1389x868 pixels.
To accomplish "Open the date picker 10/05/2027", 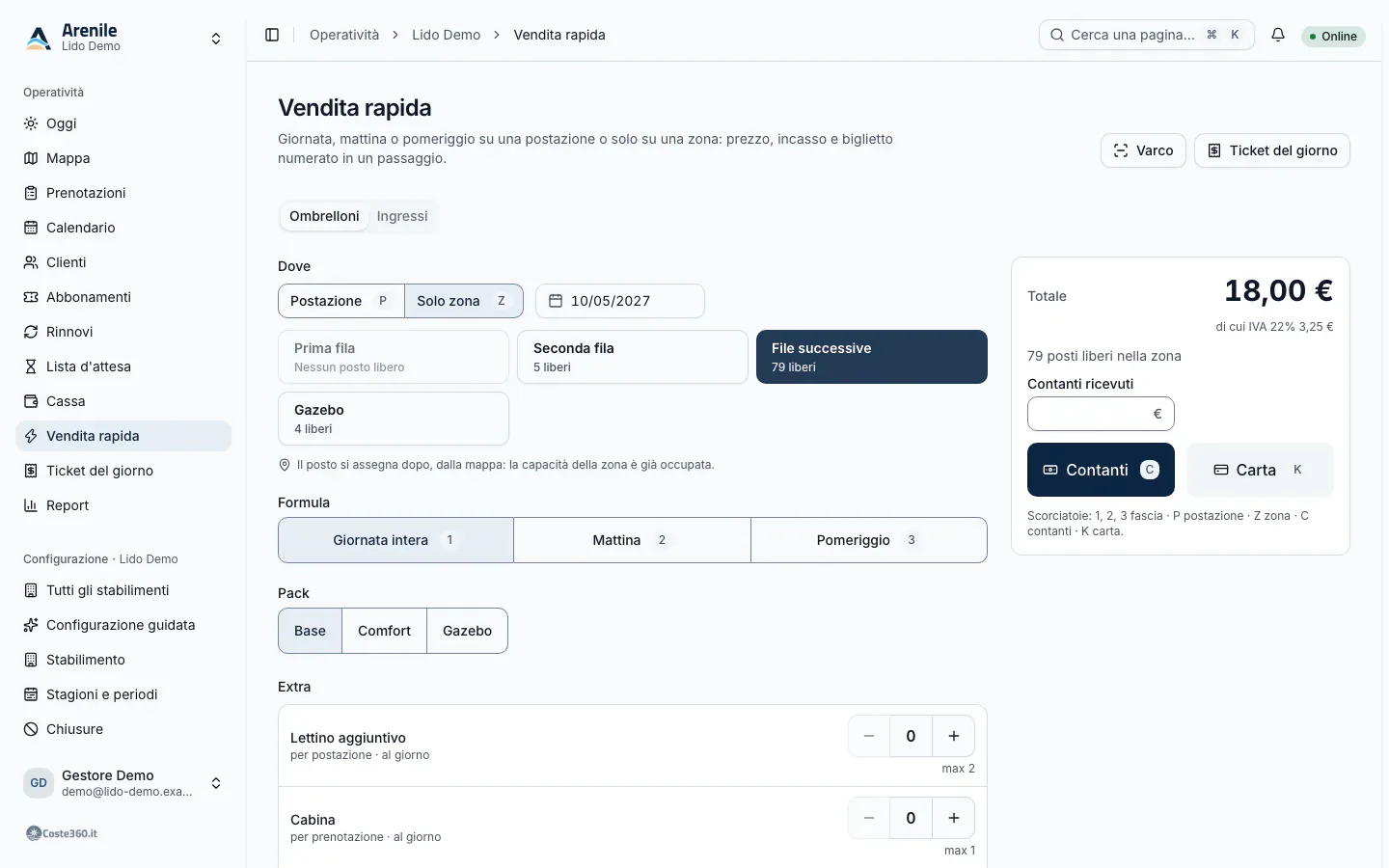I will pos(620,301).
